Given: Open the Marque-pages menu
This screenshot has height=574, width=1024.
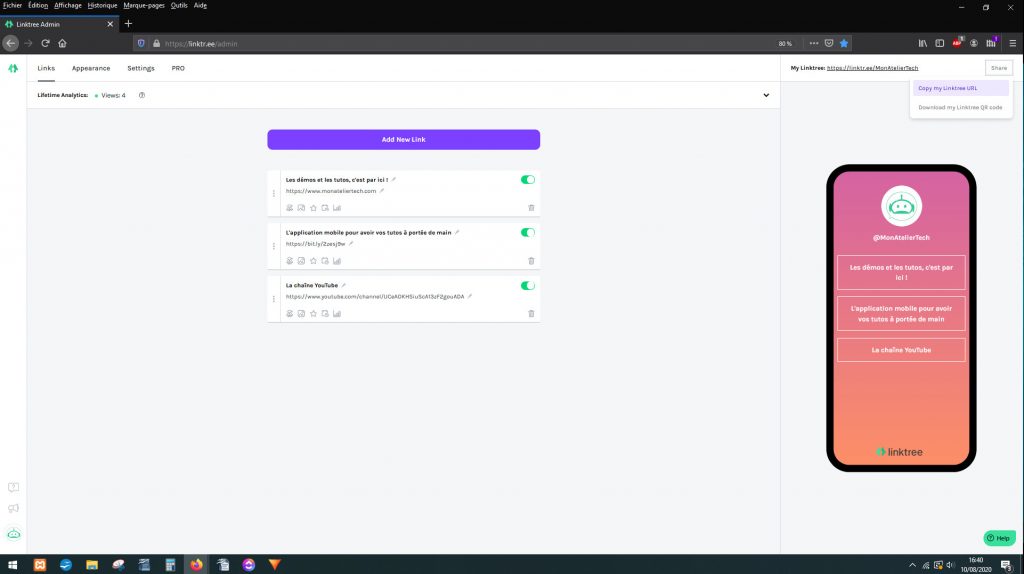Looking at the screenshot, I should point(144,5).
